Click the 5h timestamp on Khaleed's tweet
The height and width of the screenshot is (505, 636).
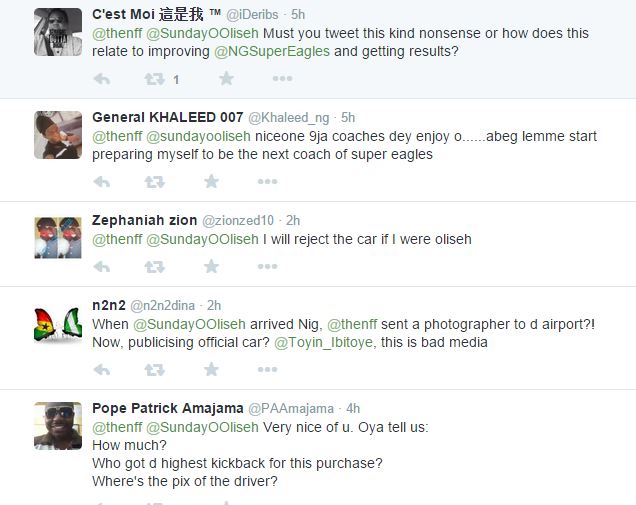pyautogui.click(x=348, y=118)
